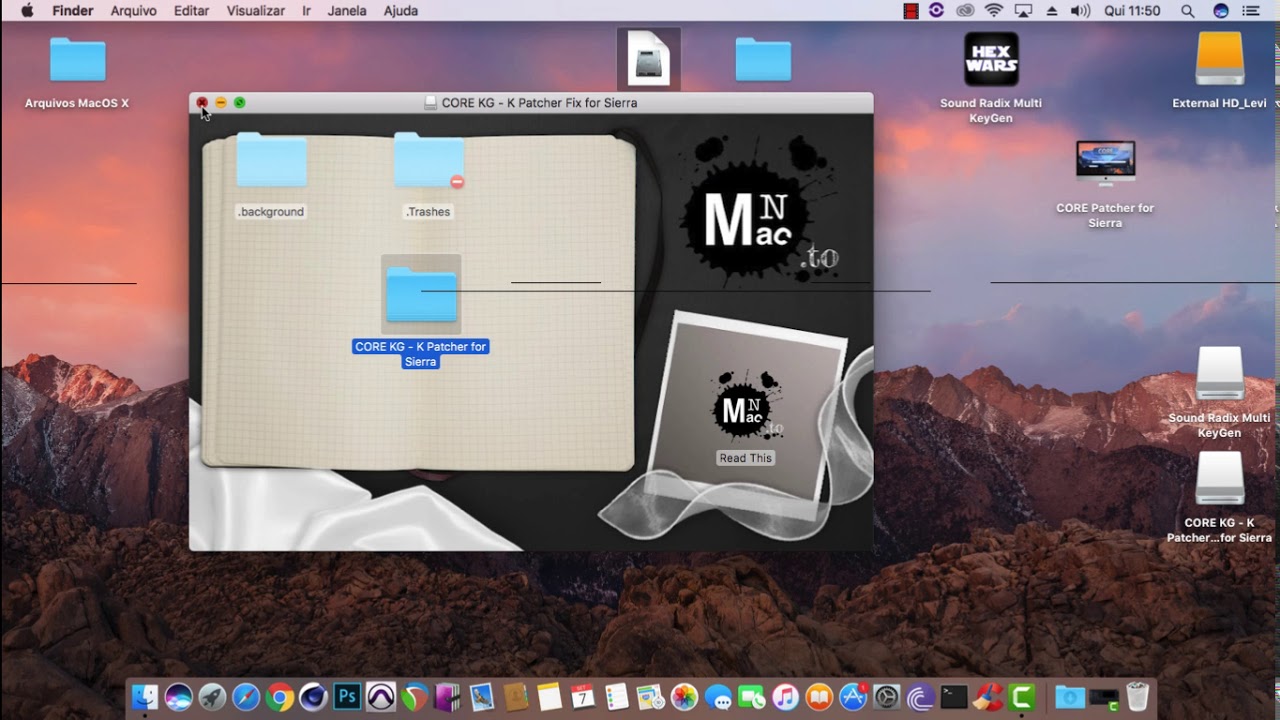1280x720 pixels.
Task: Open Contacts from the Dock
Action: click(516, 697)
